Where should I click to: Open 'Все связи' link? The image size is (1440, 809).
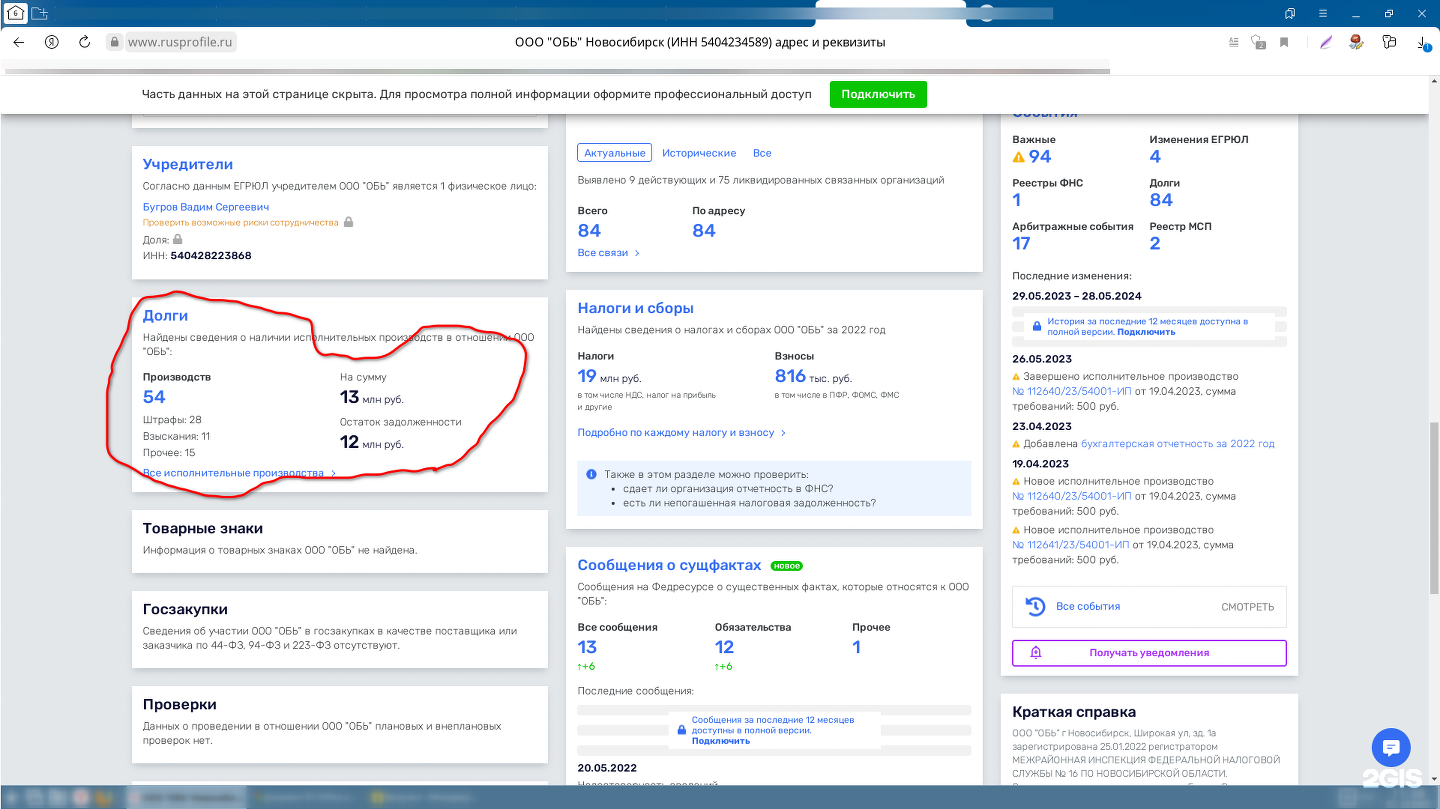608,253
